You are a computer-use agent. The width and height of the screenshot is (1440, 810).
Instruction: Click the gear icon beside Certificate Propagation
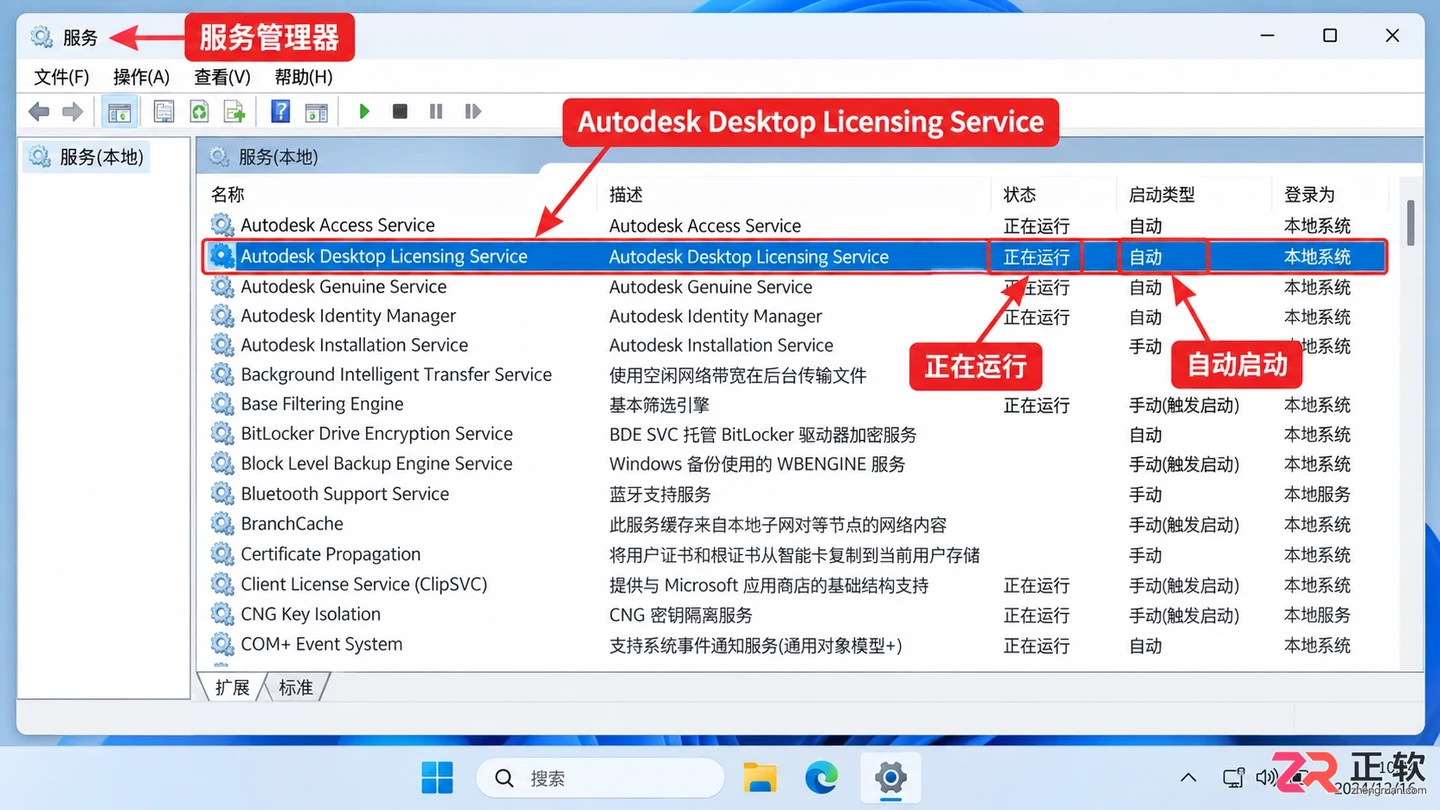pos(222,554)
